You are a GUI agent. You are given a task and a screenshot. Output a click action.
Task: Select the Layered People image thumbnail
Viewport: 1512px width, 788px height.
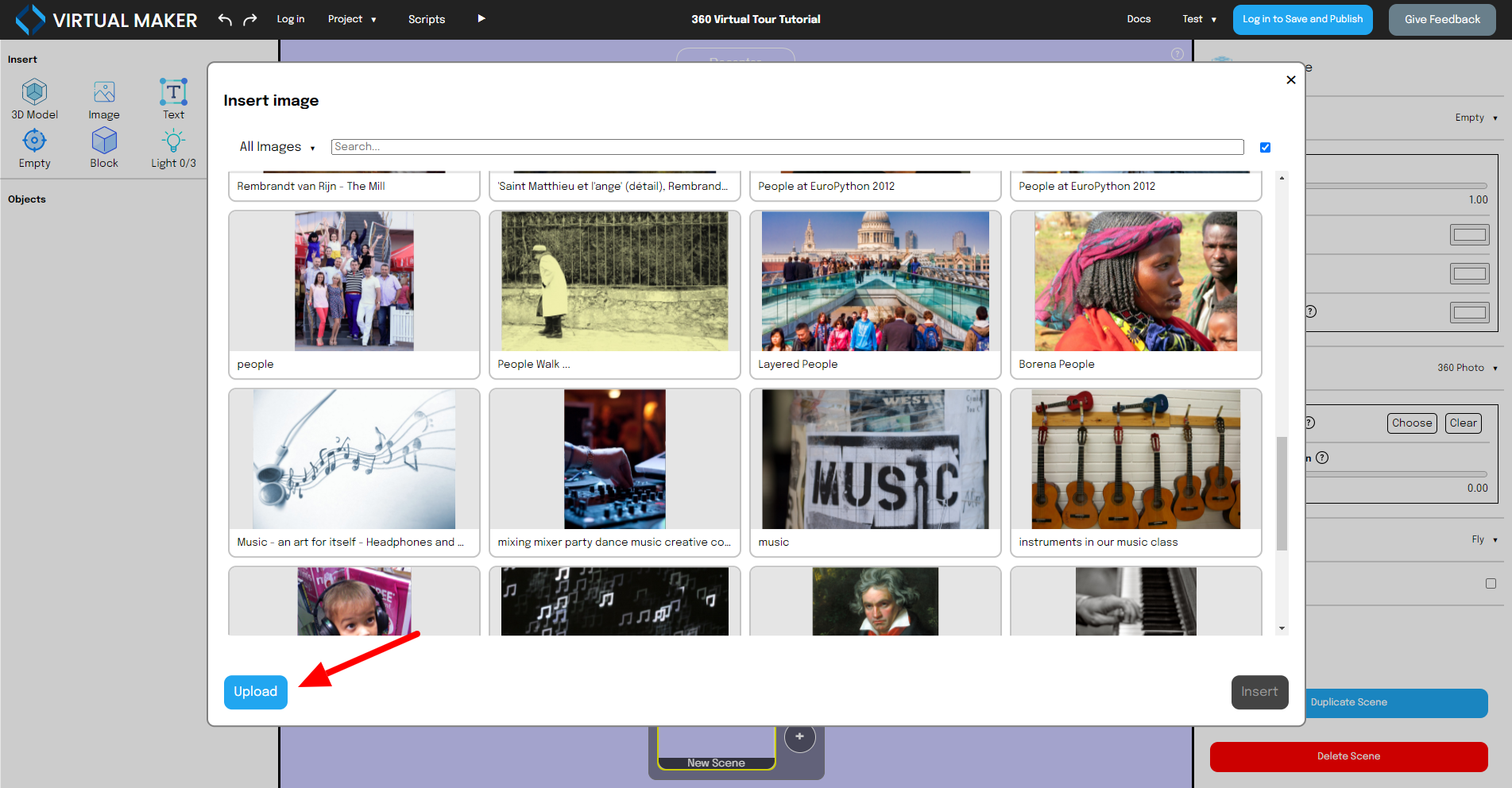click(874, 280)
